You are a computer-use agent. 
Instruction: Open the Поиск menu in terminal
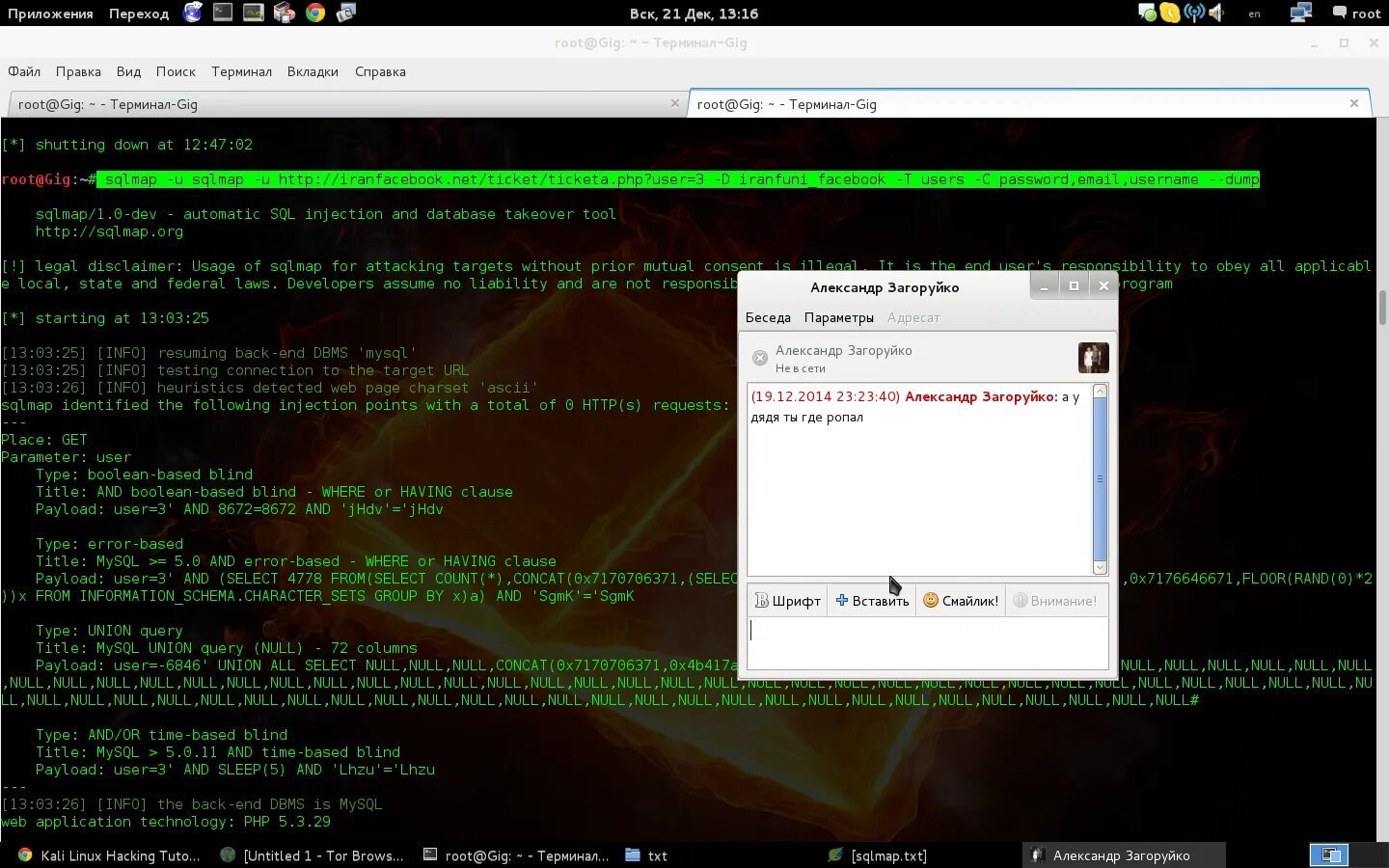click(176, 71)
